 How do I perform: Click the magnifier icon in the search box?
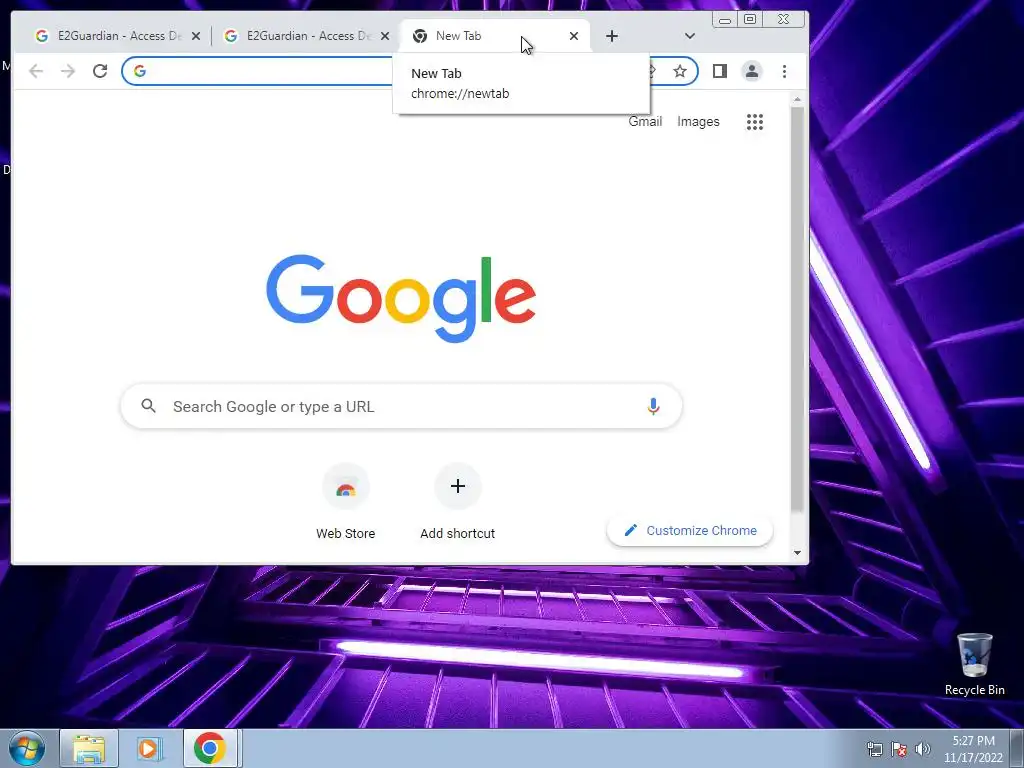[x=149, y=406]
